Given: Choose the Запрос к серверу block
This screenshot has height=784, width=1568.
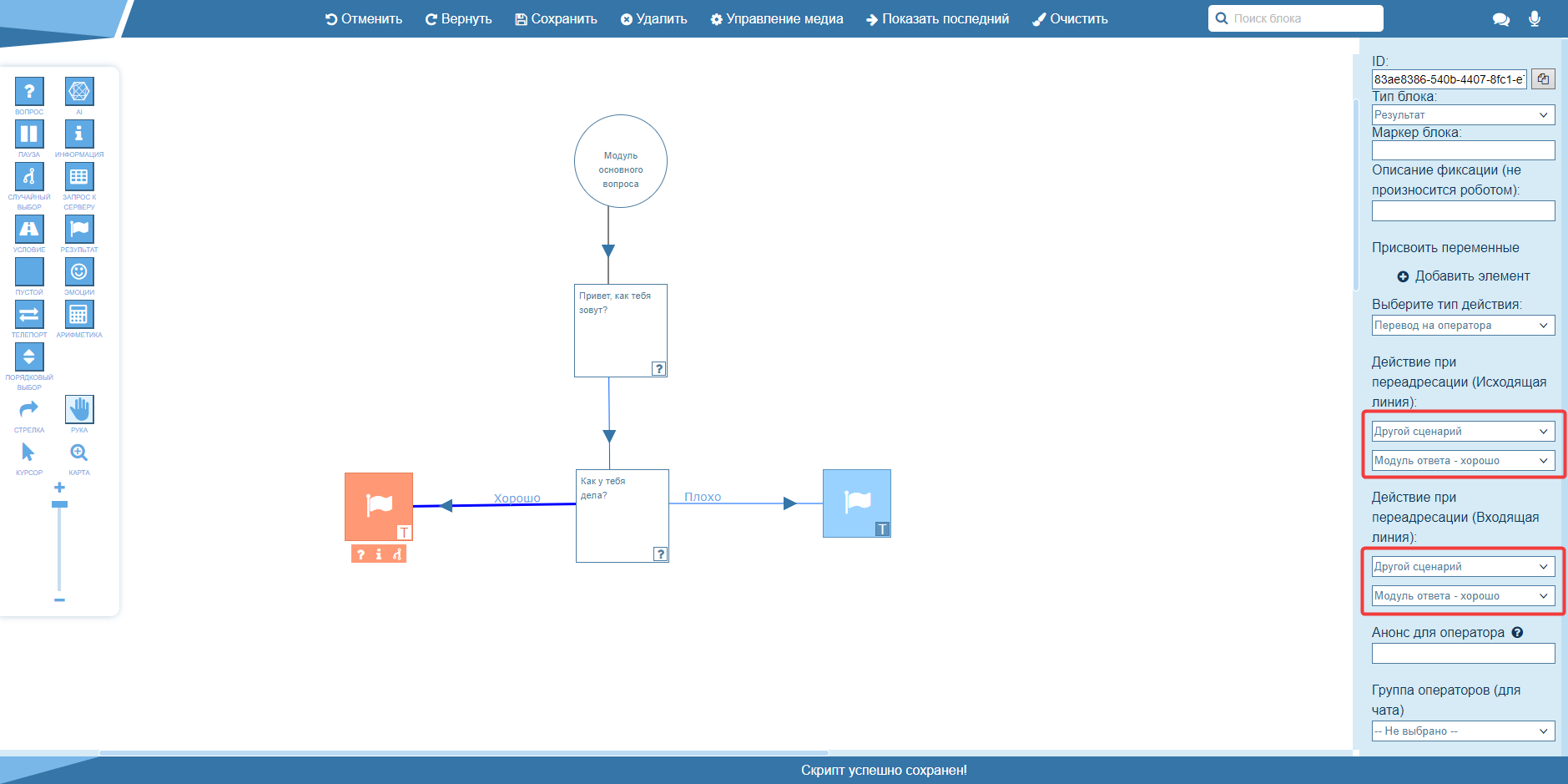Looking at the screenshot, I should 79,176.
